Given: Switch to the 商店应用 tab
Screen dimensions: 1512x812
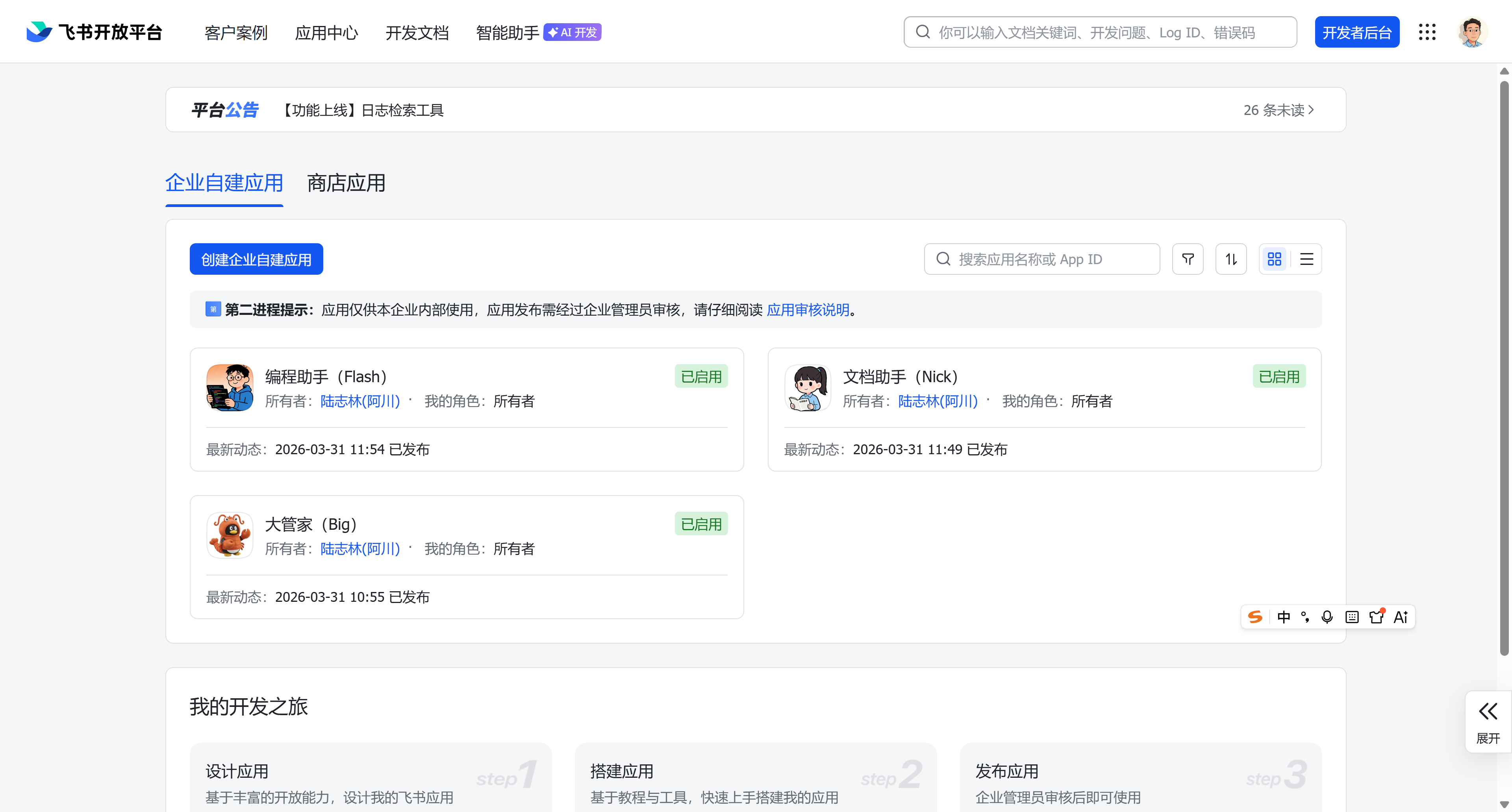Looking at the screenshot, I should click(346, 183).
